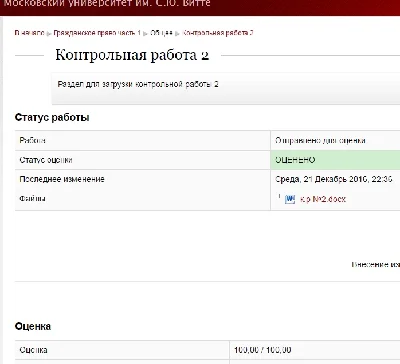Select the 'Оценка' section heading
400x364 pixels.
pyautogui.click(x=33, y=326)
